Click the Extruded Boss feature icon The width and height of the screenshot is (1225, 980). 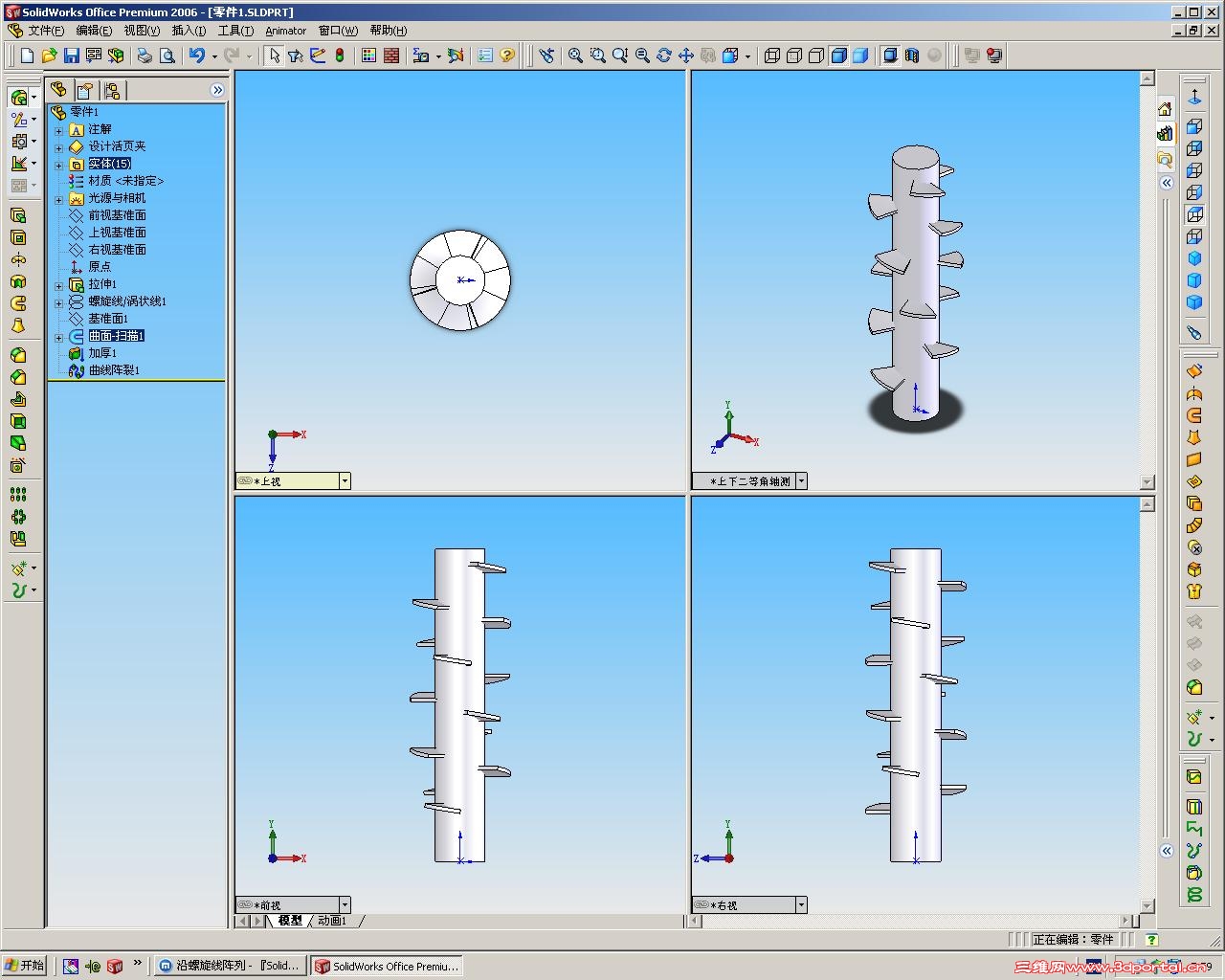coord(18,215)
